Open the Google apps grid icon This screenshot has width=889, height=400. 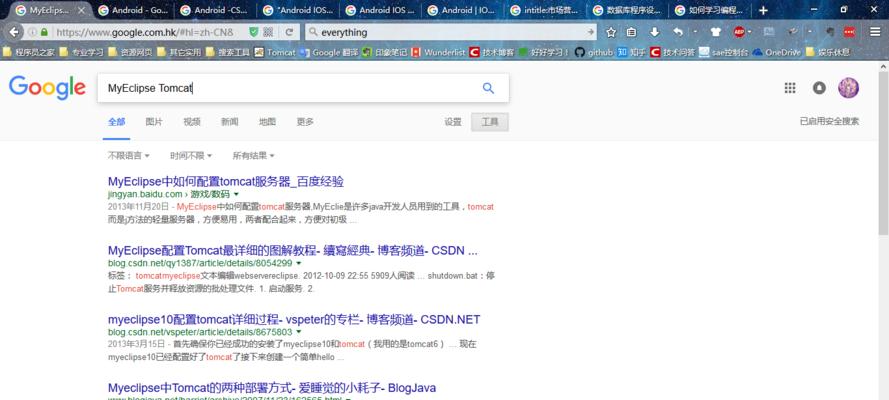pos(790,88)
